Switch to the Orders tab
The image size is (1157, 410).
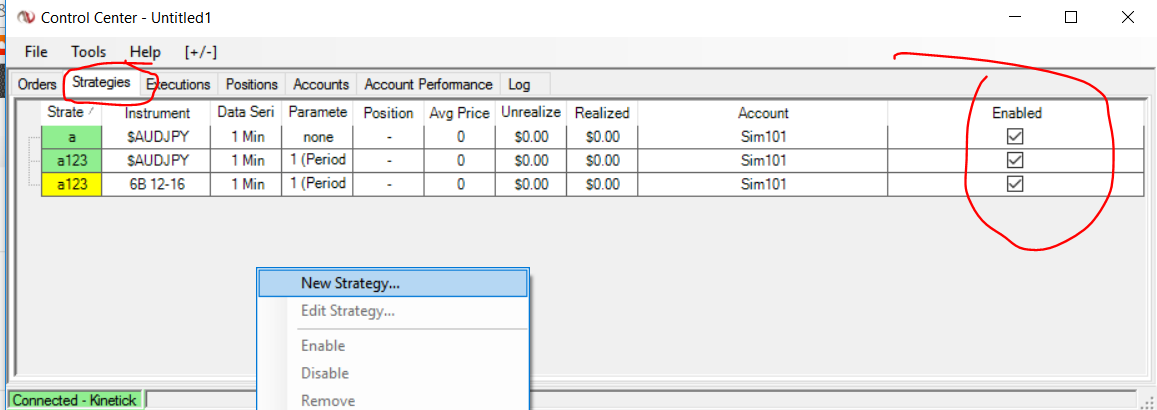37,85
